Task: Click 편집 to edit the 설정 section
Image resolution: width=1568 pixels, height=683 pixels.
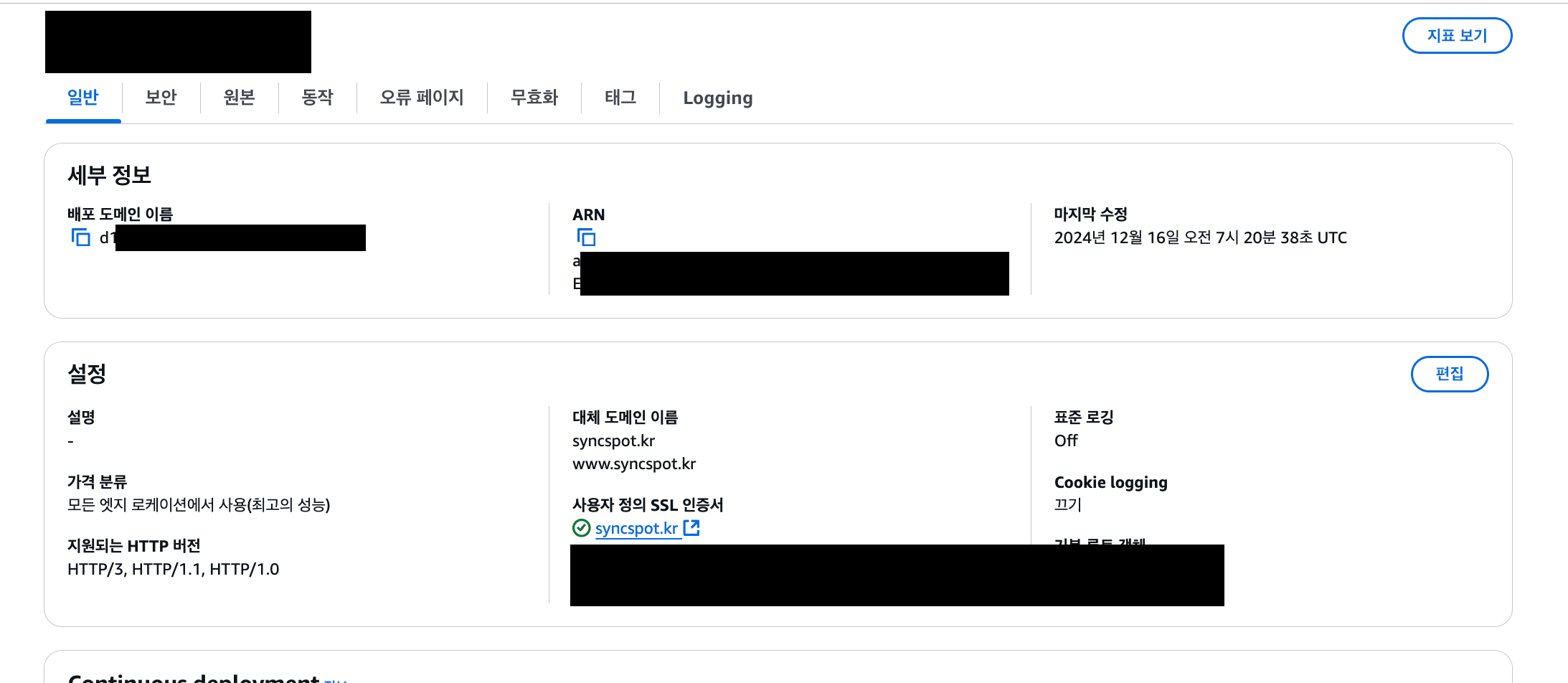Action: click(x=1450, y=374)
